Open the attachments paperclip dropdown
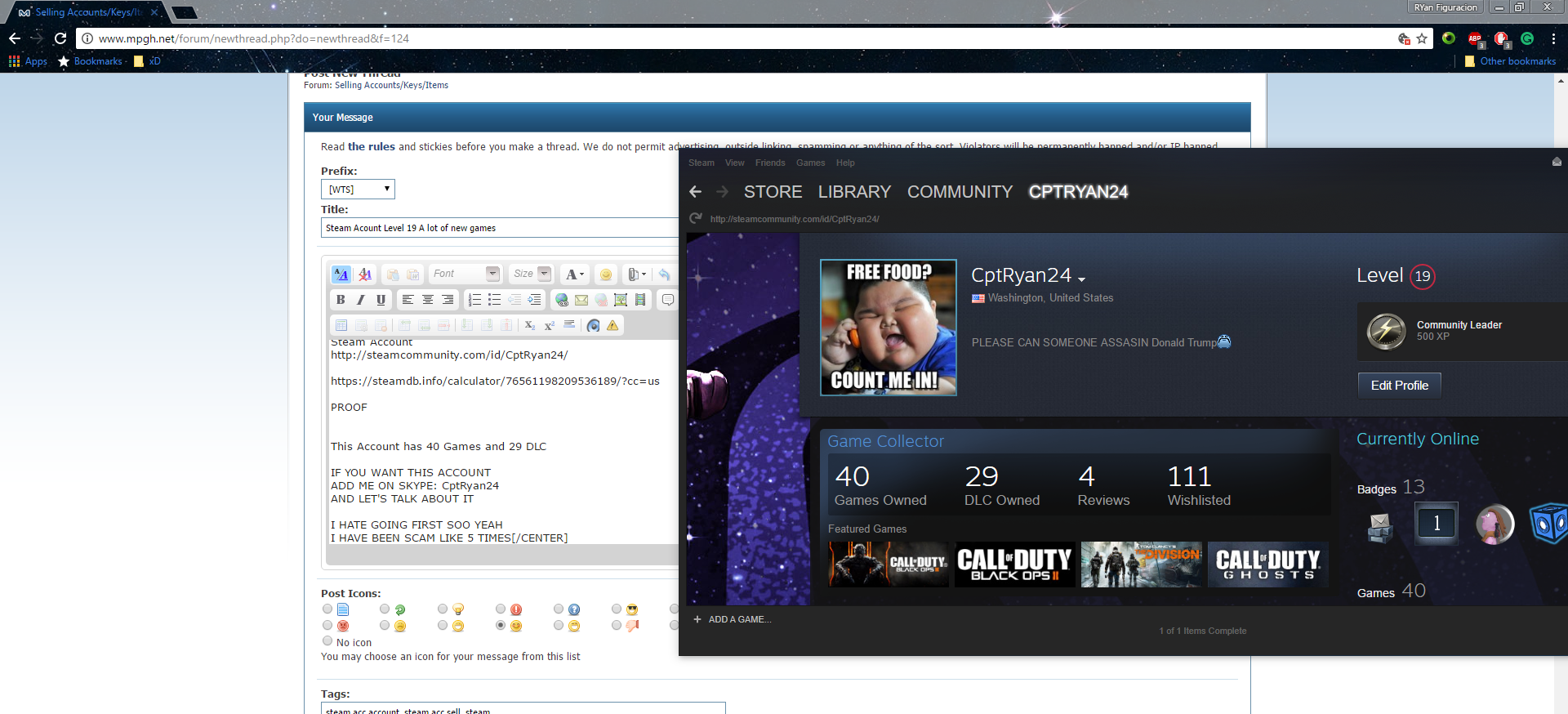 [x=636, y=274]
